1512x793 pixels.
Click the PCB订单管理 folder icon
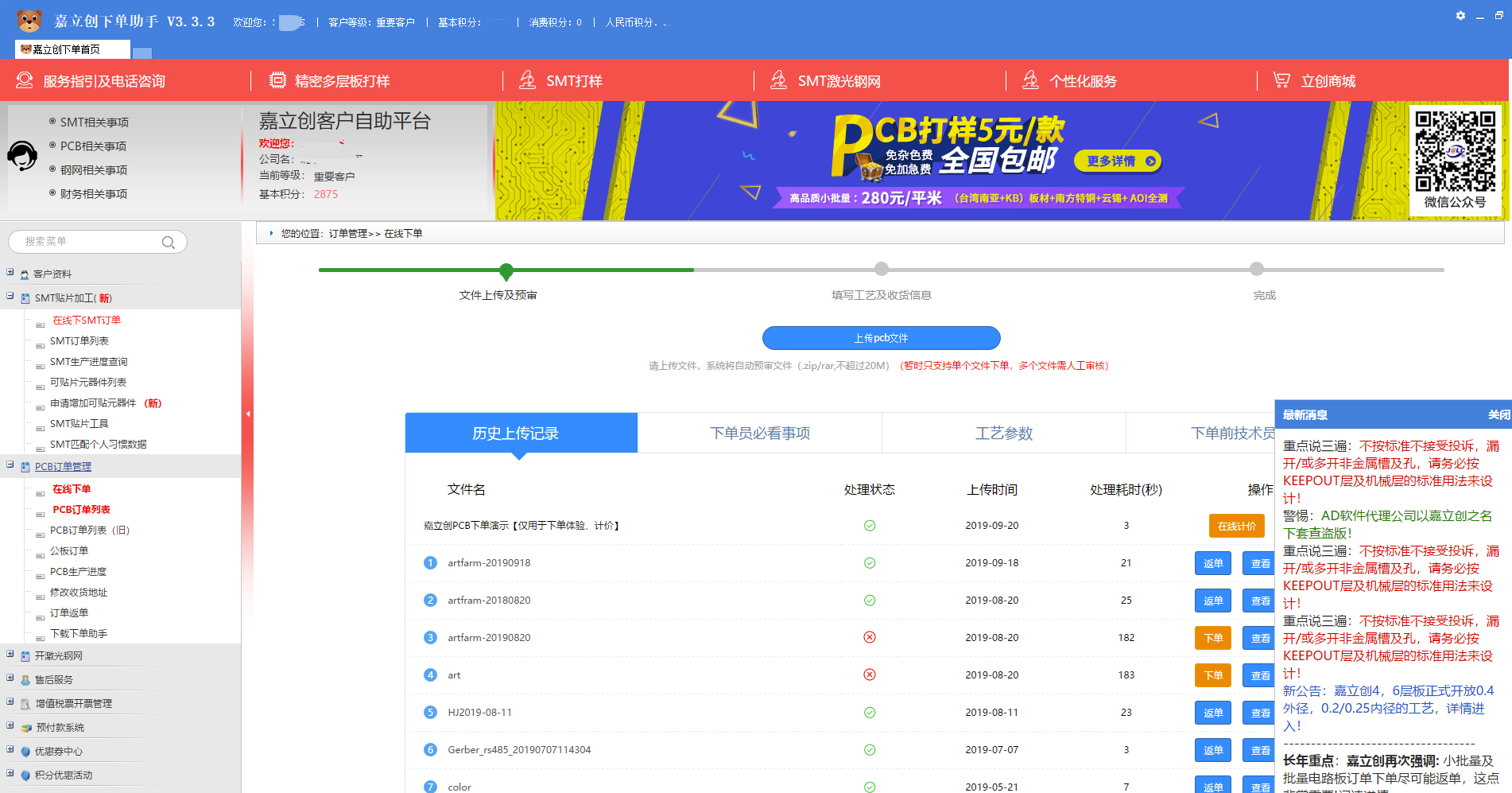pyautogui.click(x=25, y=467)
